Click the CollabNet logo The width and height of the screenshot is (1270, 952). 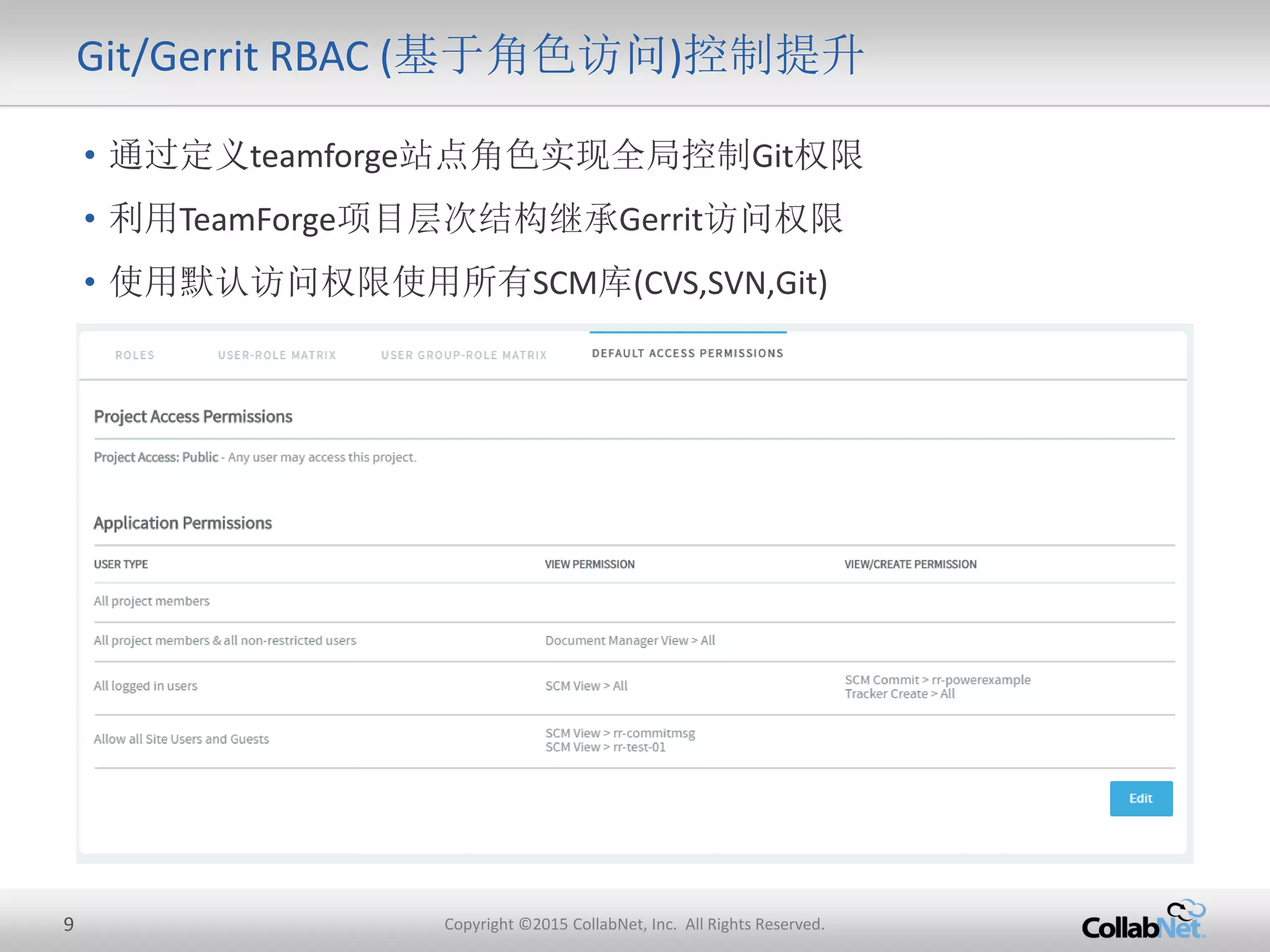coord(1143,920)
